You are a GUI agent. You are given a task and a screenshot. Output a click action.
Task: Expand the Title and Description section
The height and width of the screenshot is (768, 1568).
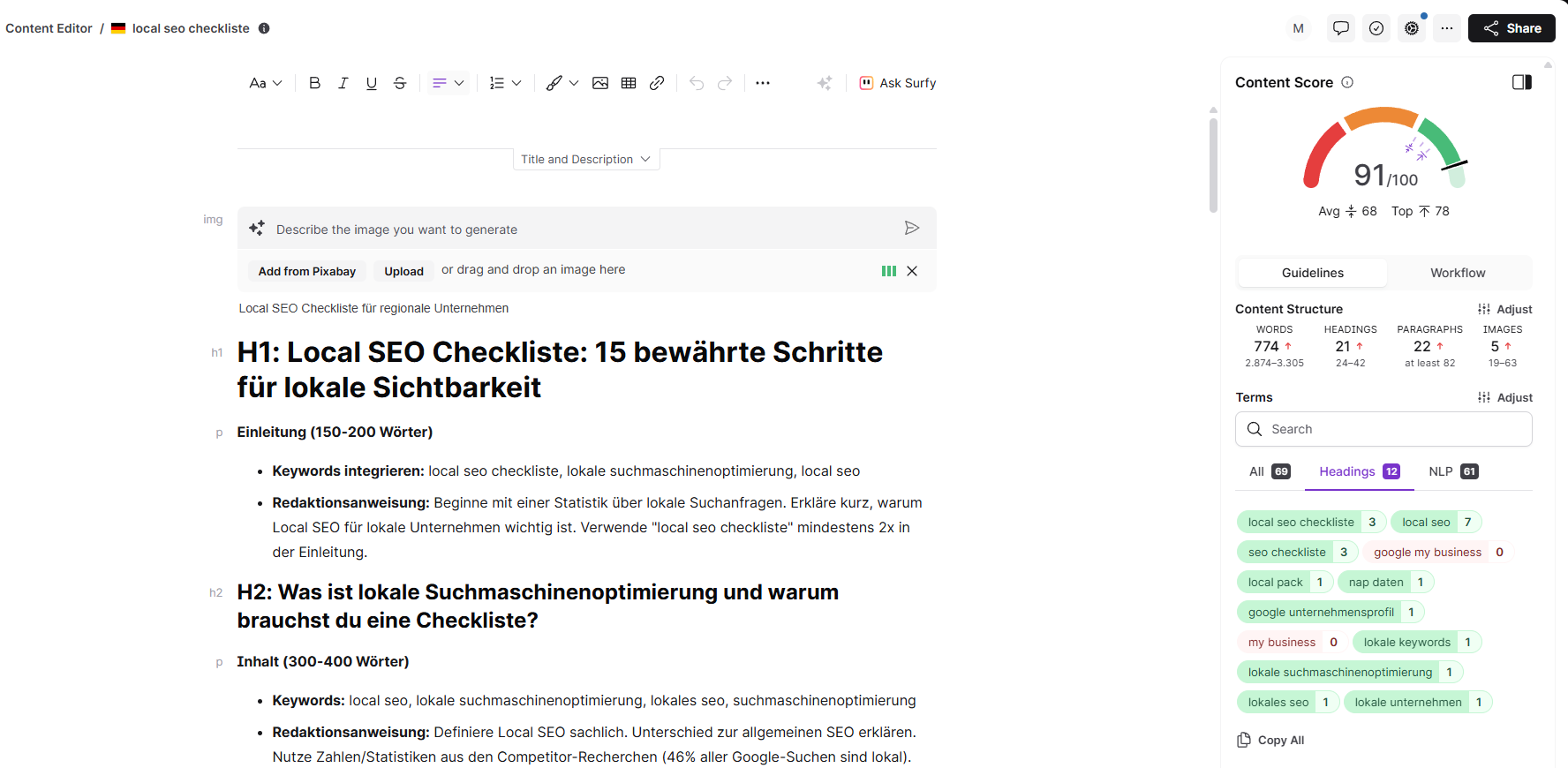pyautogui.click(x=586, y=159)
